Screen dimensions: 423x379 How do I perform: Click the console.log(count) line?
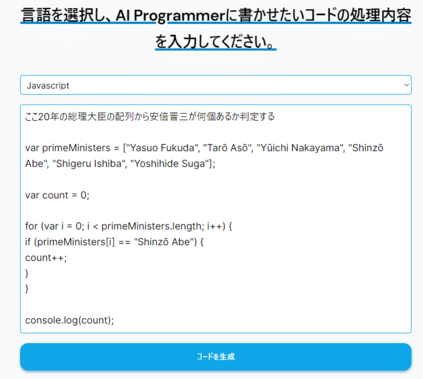click(69, 320)
